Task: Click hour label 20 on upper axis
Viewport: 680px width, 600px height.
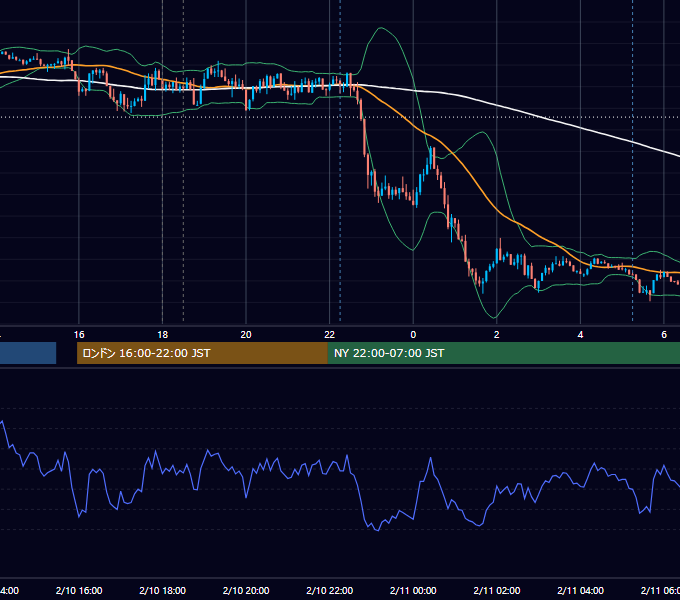Action: pos(246,335)
